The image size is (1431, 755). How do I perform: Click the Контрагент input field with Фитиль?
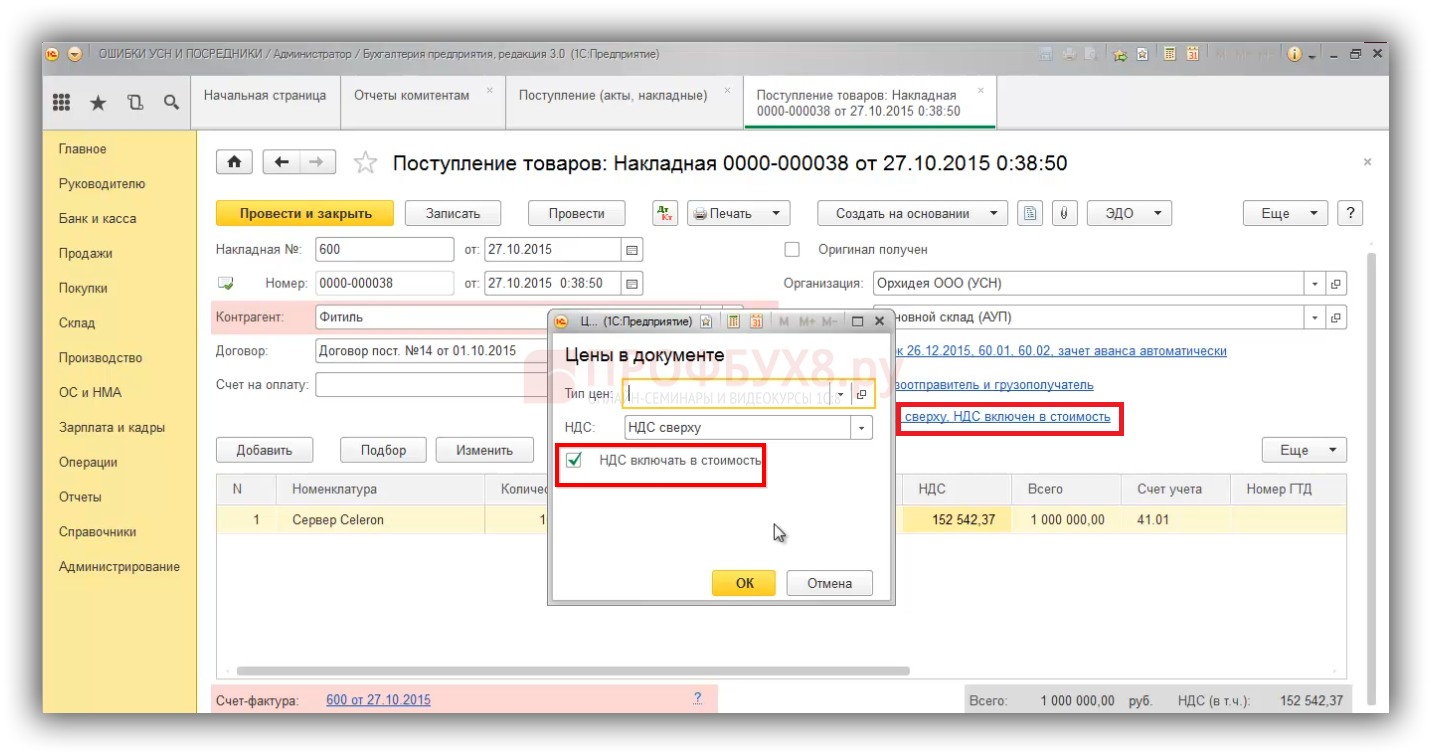pos(430,317)
